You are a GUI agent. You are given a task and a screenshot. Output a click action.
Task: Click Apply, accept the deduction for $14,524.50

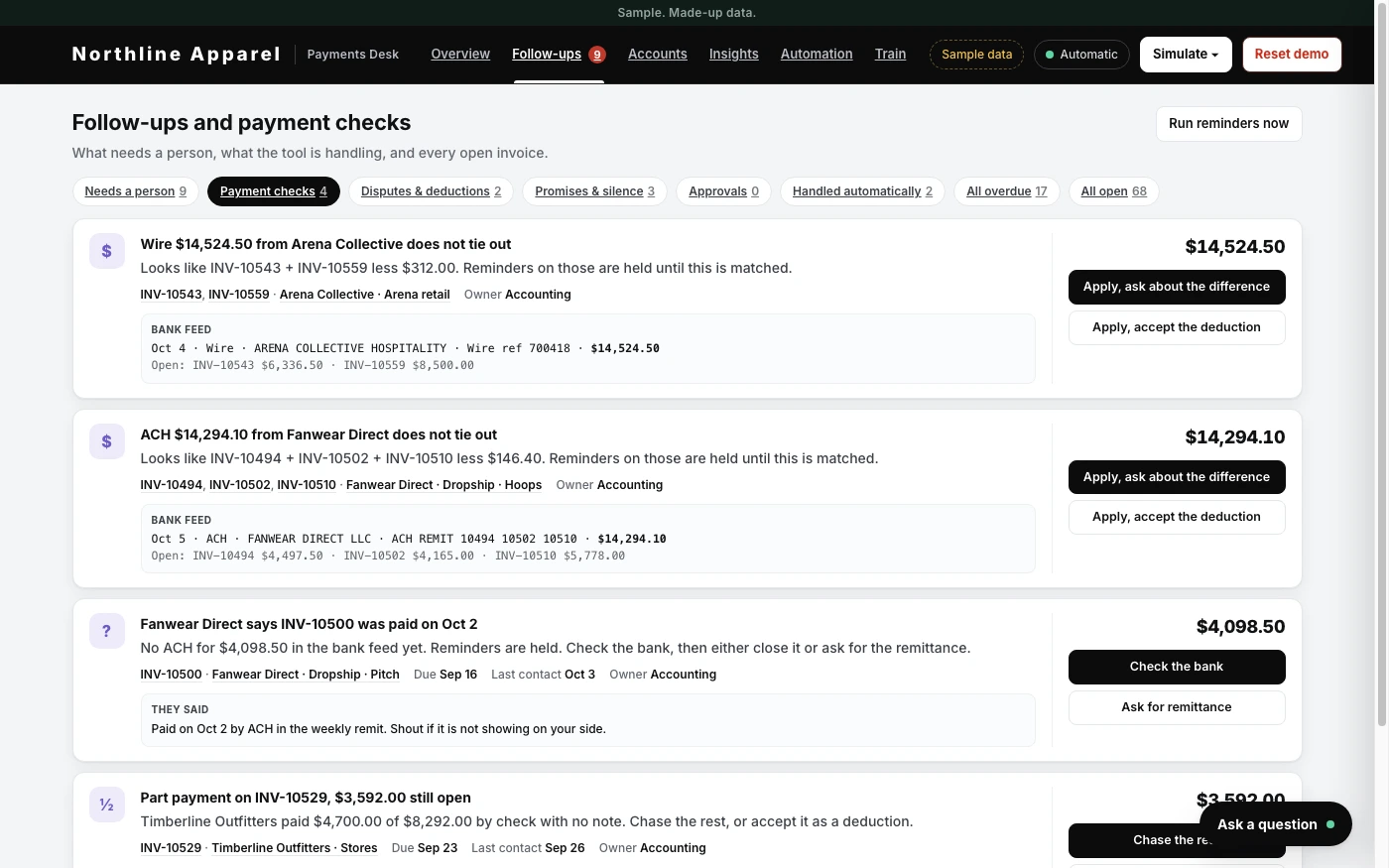(x=1177, y=327)
